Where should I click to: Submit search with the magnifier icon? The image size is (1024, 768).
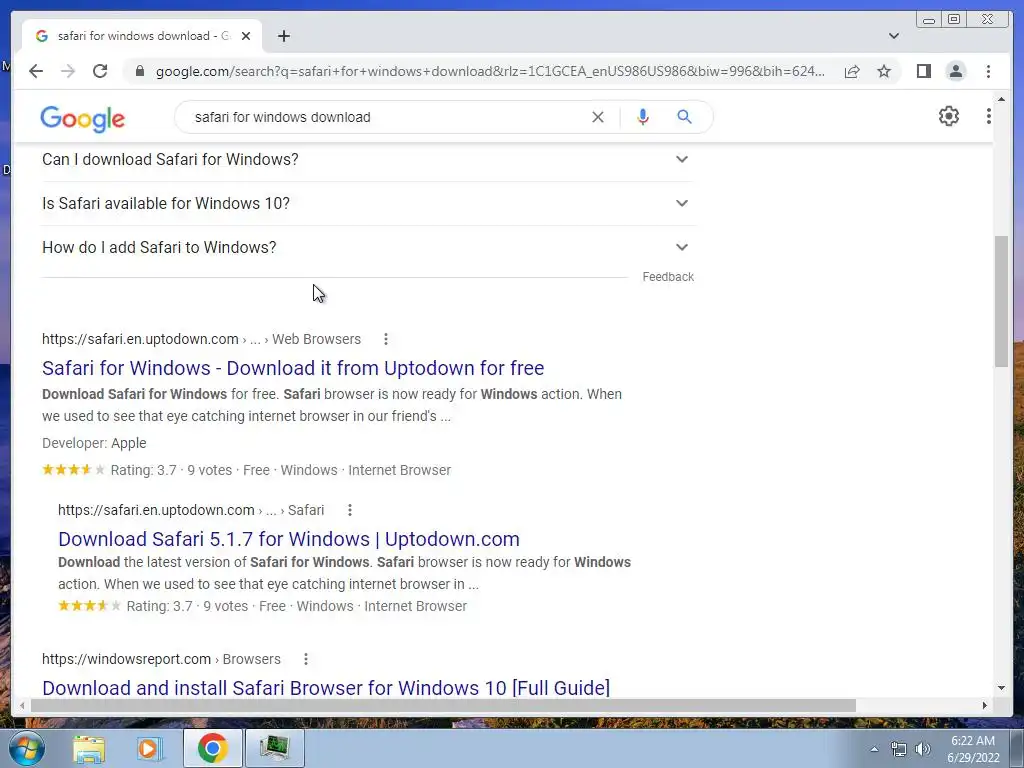point(684,117)
